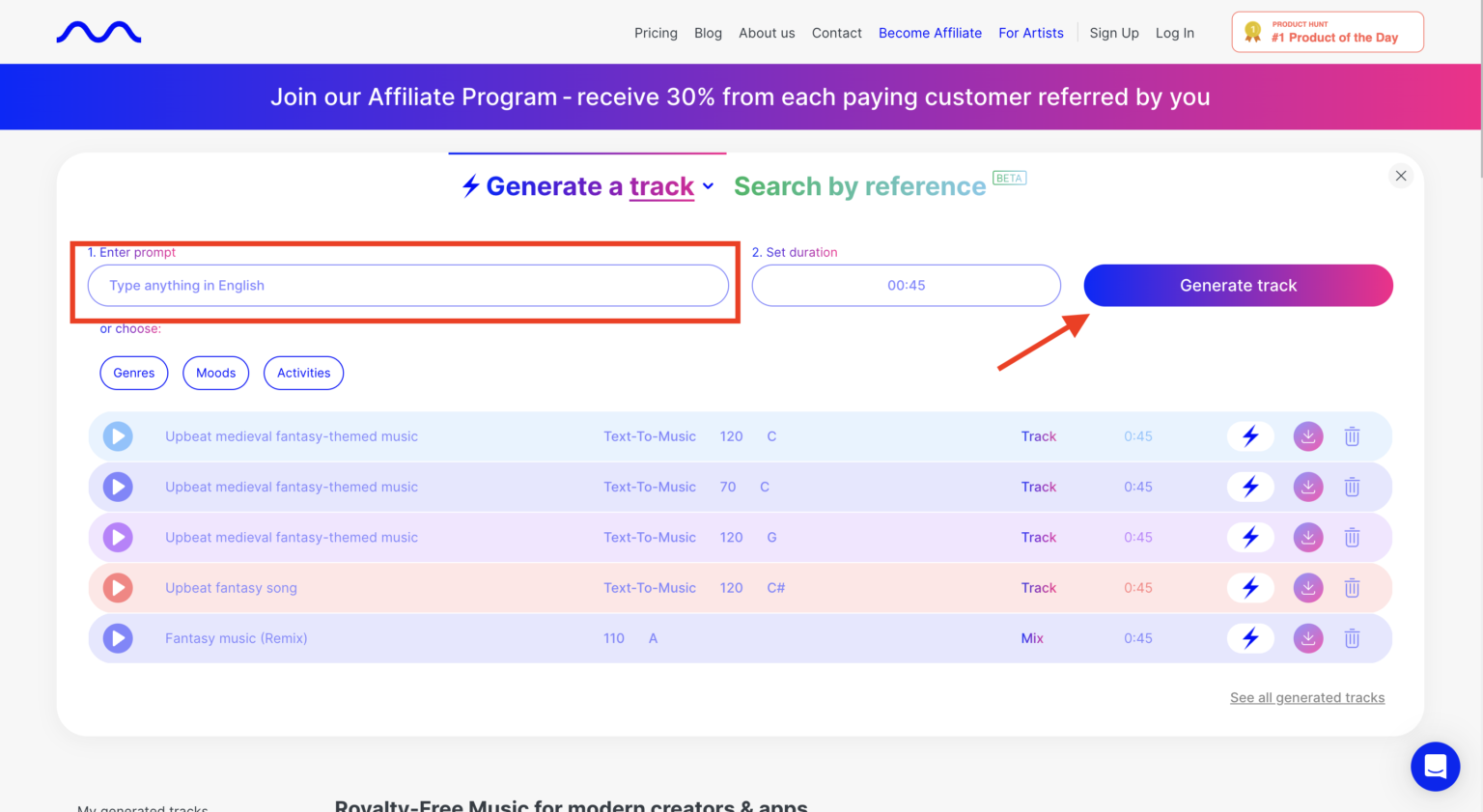The width and height of the screenshot is (1483, 812).
Task: Play the Upbeat fantasy song track
Action: pos(118,588)
